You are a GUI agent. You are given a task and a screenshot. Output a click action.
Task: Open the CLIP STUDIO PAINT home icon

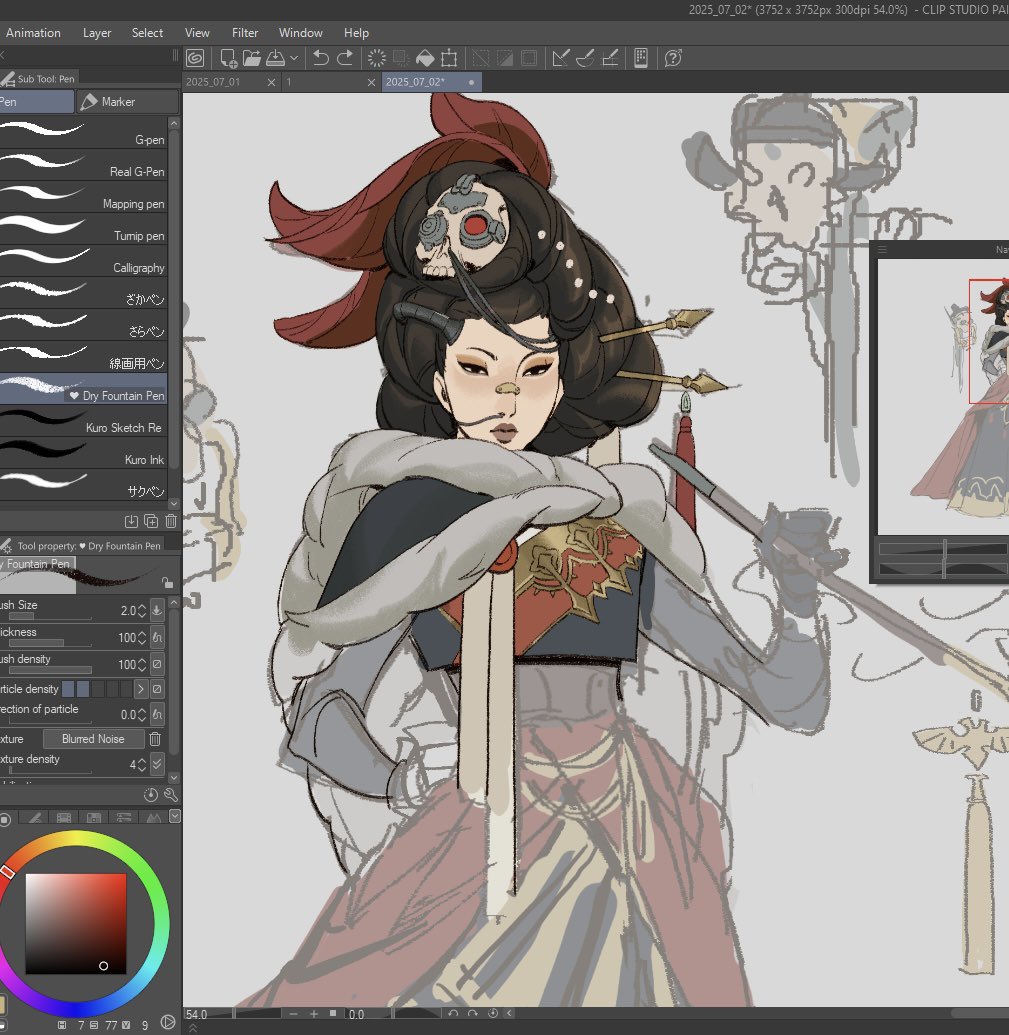coord(196,57)
